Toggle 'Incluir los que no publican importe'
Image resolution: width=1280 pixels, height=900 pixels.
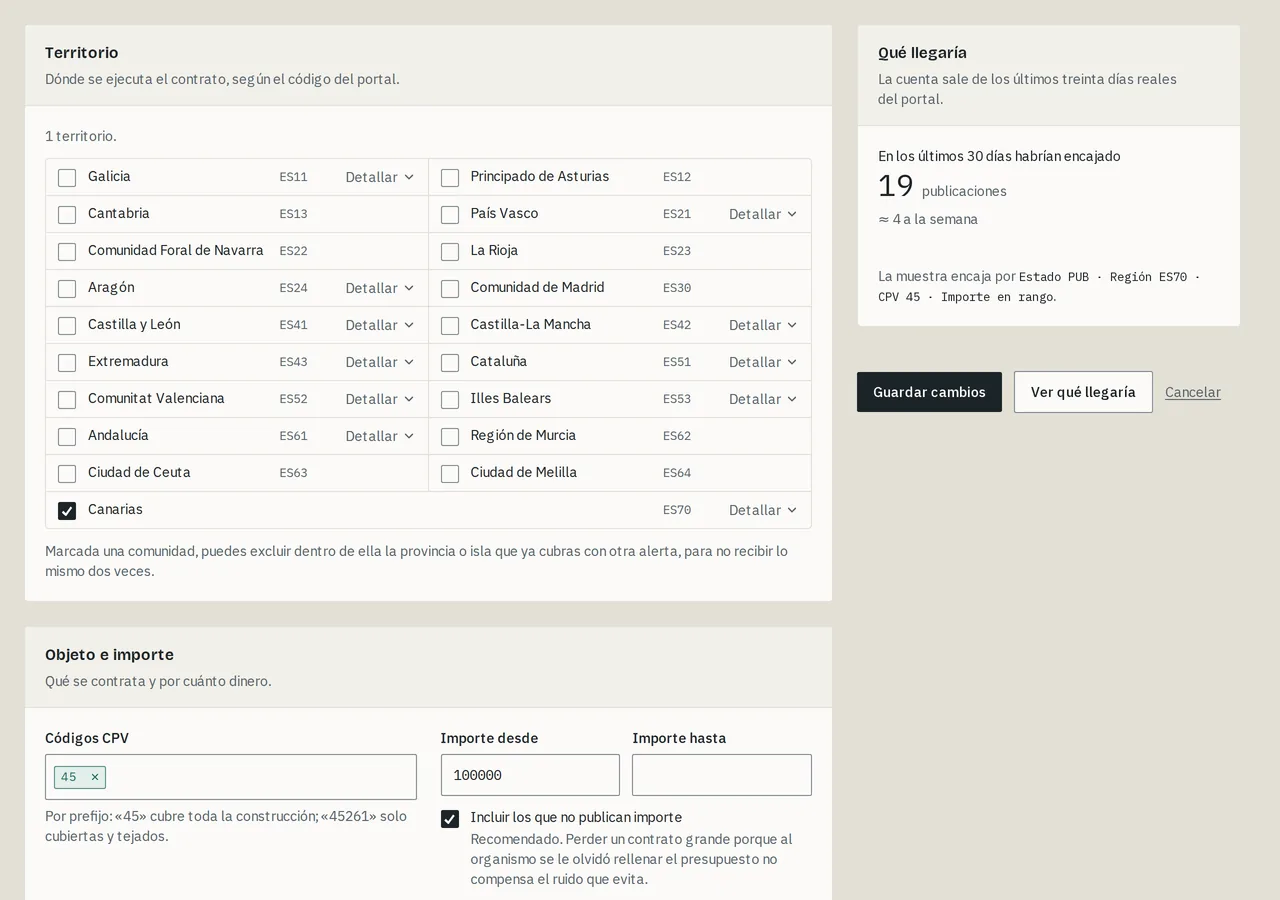click(x=450, y=819)
